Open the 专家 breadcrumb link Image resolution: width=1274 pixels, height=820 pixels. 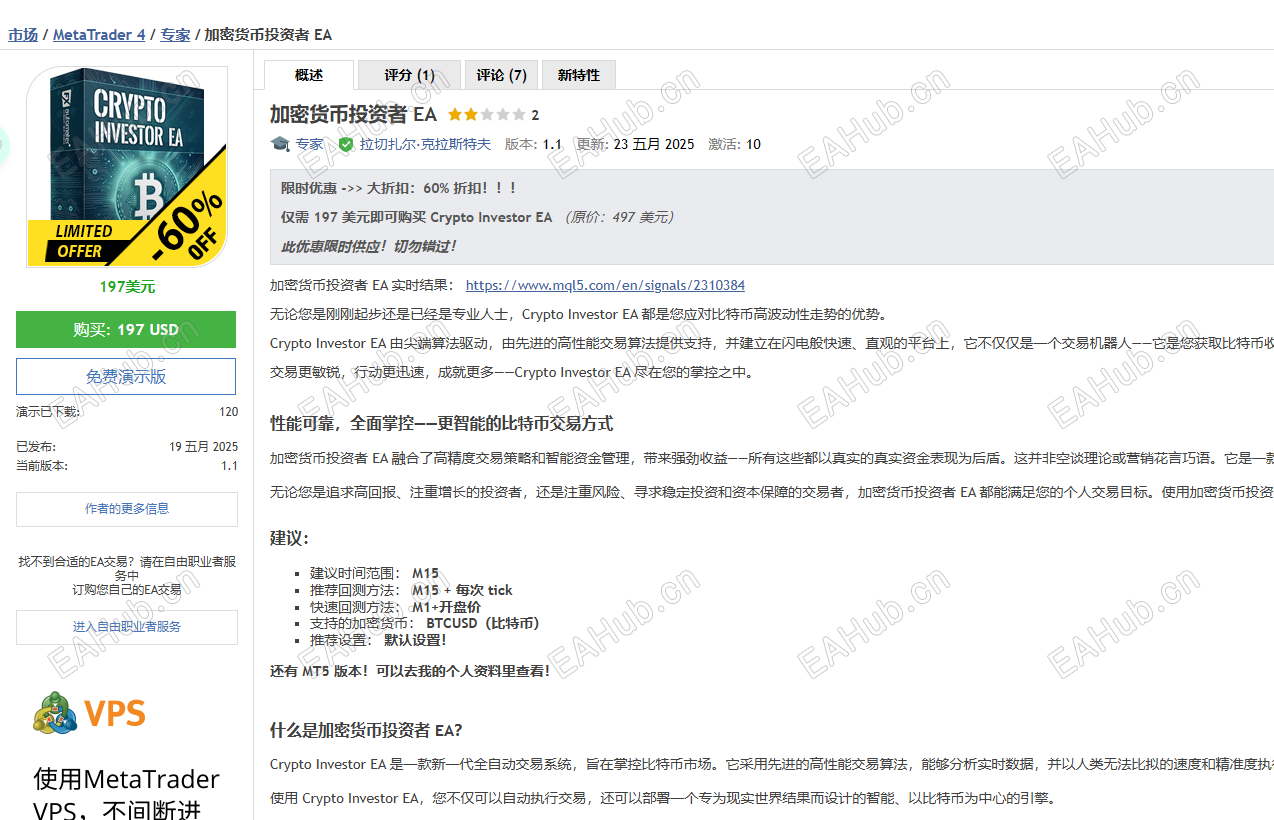point(175,34)
